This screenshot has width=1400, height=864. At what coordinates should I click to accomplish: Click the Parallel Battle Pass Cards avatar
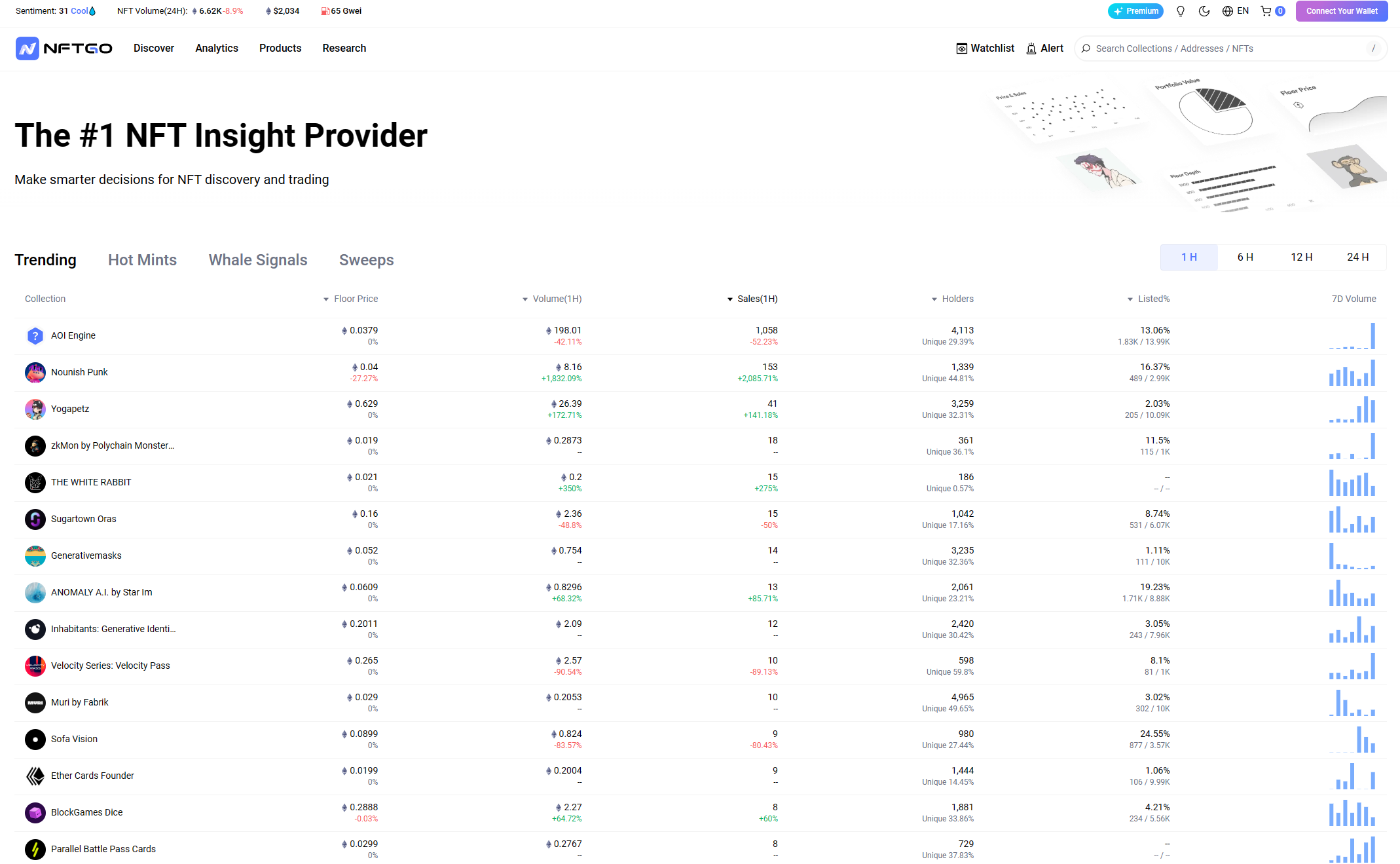coord(35,850)
